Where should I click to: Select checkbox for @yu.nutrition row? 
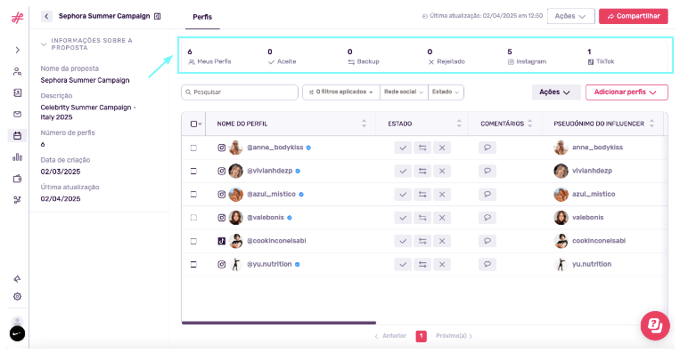click(194, 264)
